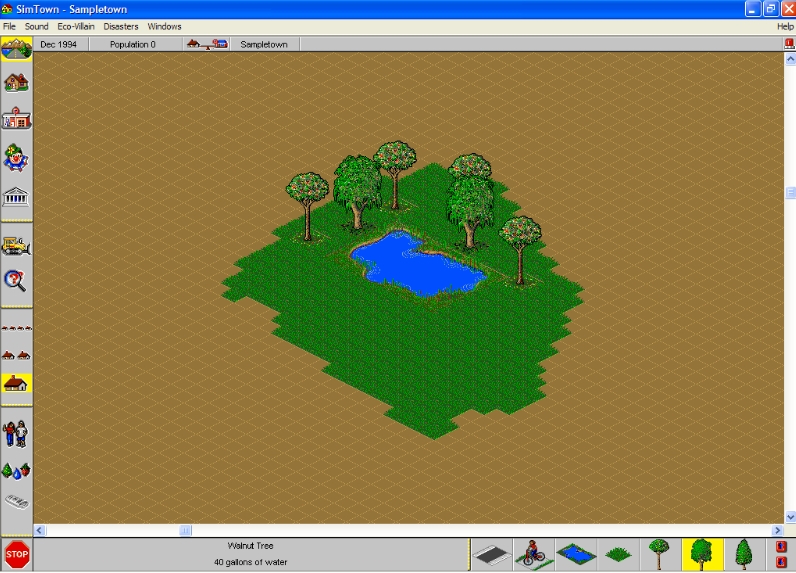This screenshot has width=796, height=573.
Task: Select the tall evergreen tree item
Action: pyautogui.click(x=744, y=554)
